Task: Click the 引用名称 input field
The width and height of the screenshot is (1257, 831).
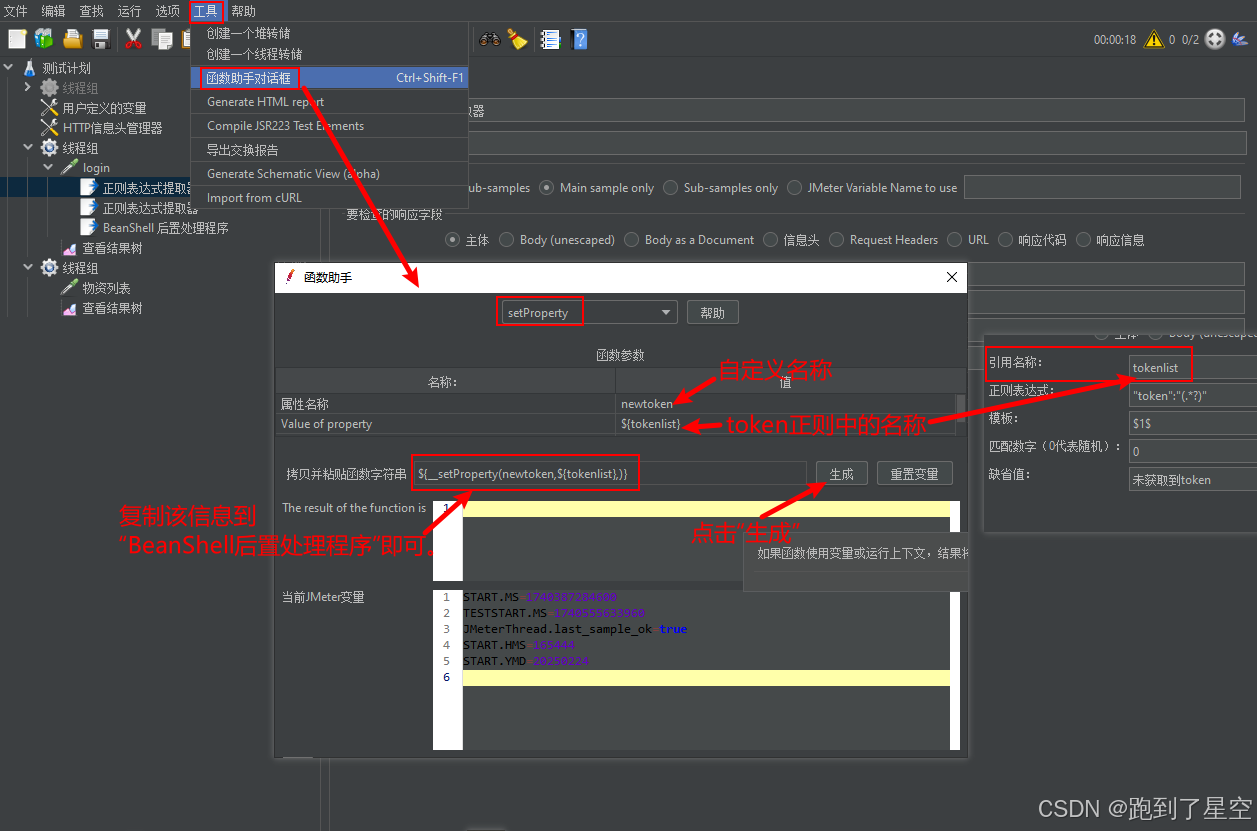Action: point(1192,367)
